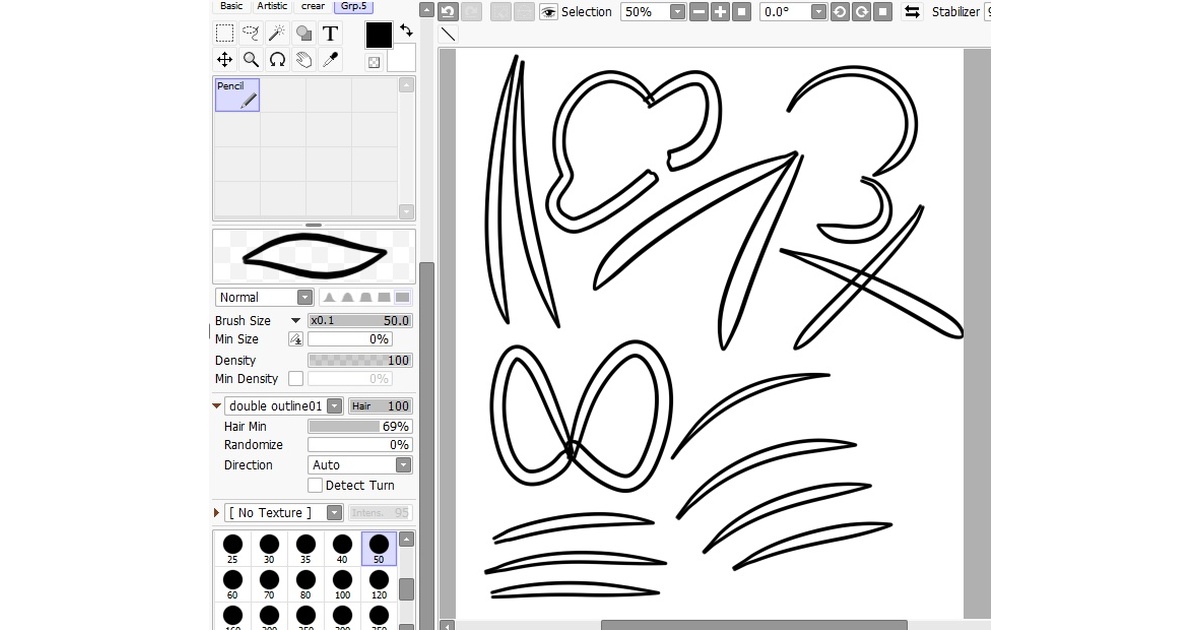Choose brush size preset 25
The height and width of the screenshot is (630, 1200).
click(x=233, y=548)
